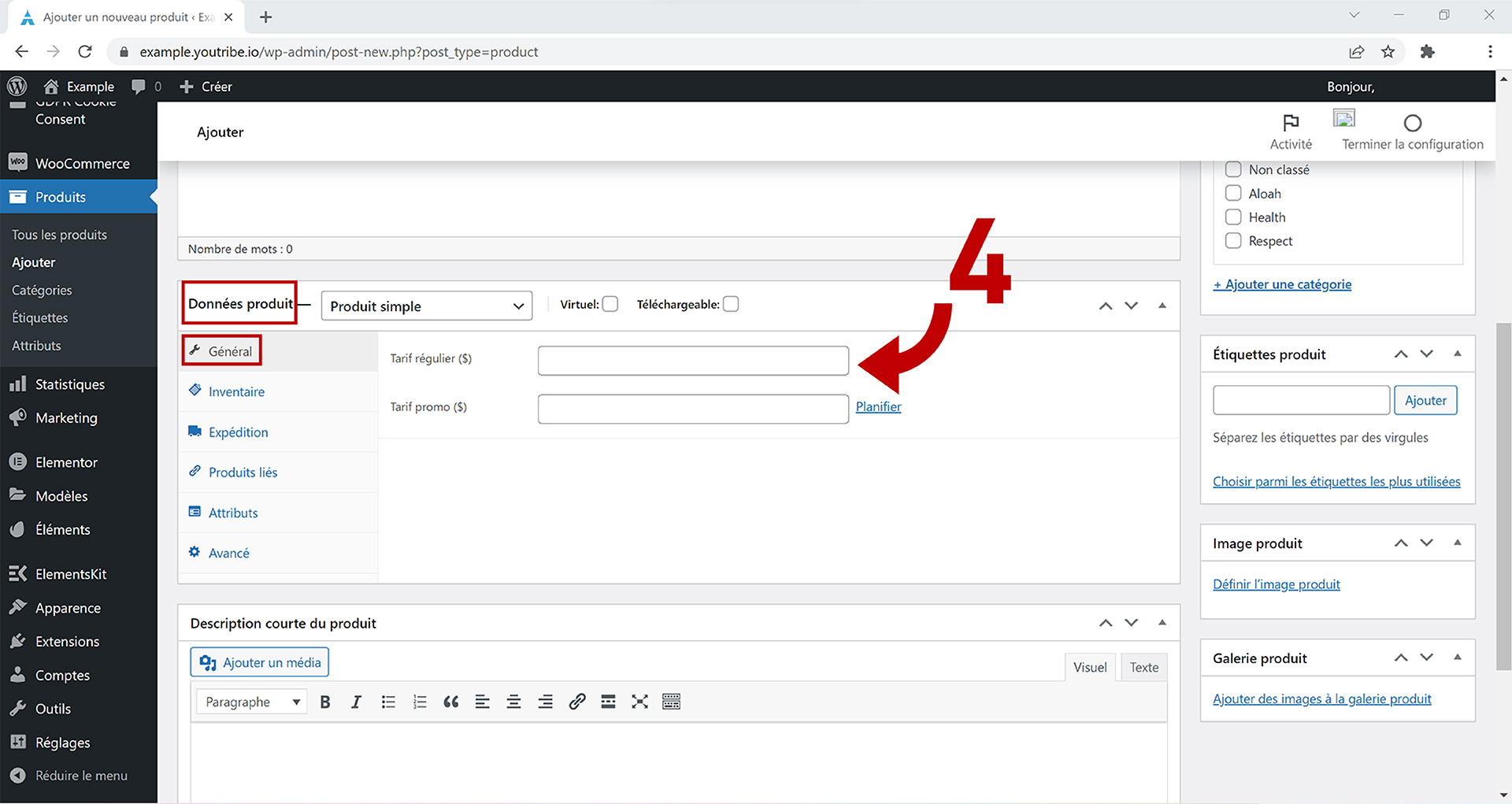Open the Paragraphe format dropdown
The width and height of the screenshot is (1512, 804).
pyautogui.click(x=252, y=702)
